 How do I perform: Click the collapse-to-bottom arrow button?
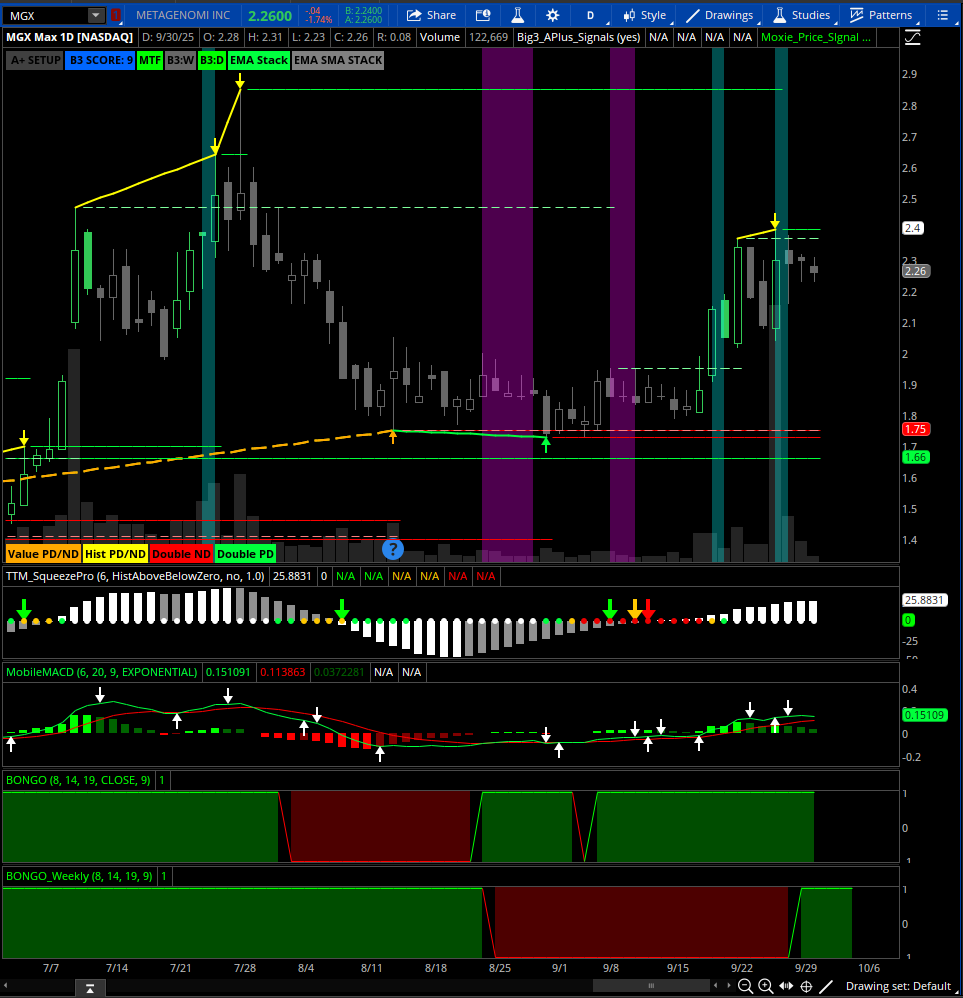(x=90, y=988)
